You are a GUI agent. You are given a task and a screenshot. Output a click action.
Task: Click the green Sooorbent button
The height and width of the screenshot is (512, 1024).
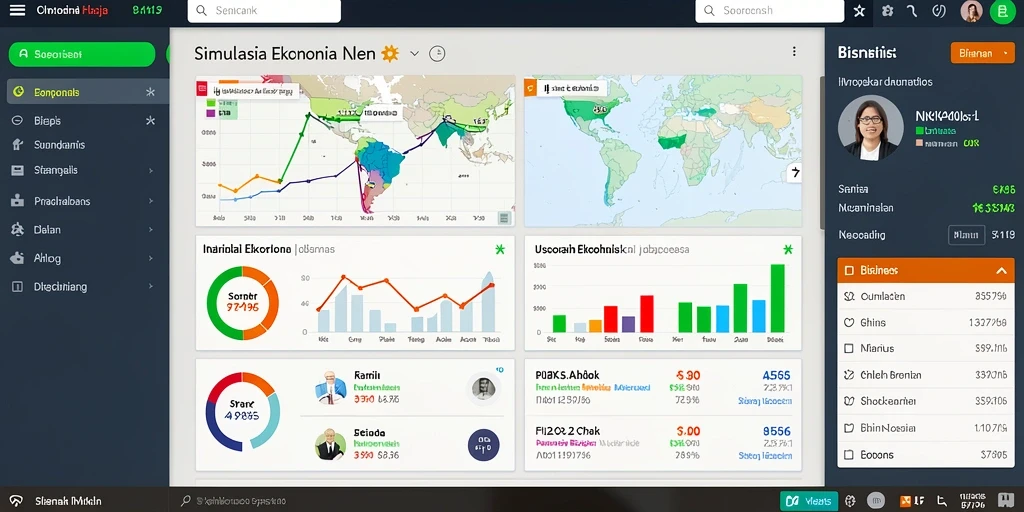82,55
